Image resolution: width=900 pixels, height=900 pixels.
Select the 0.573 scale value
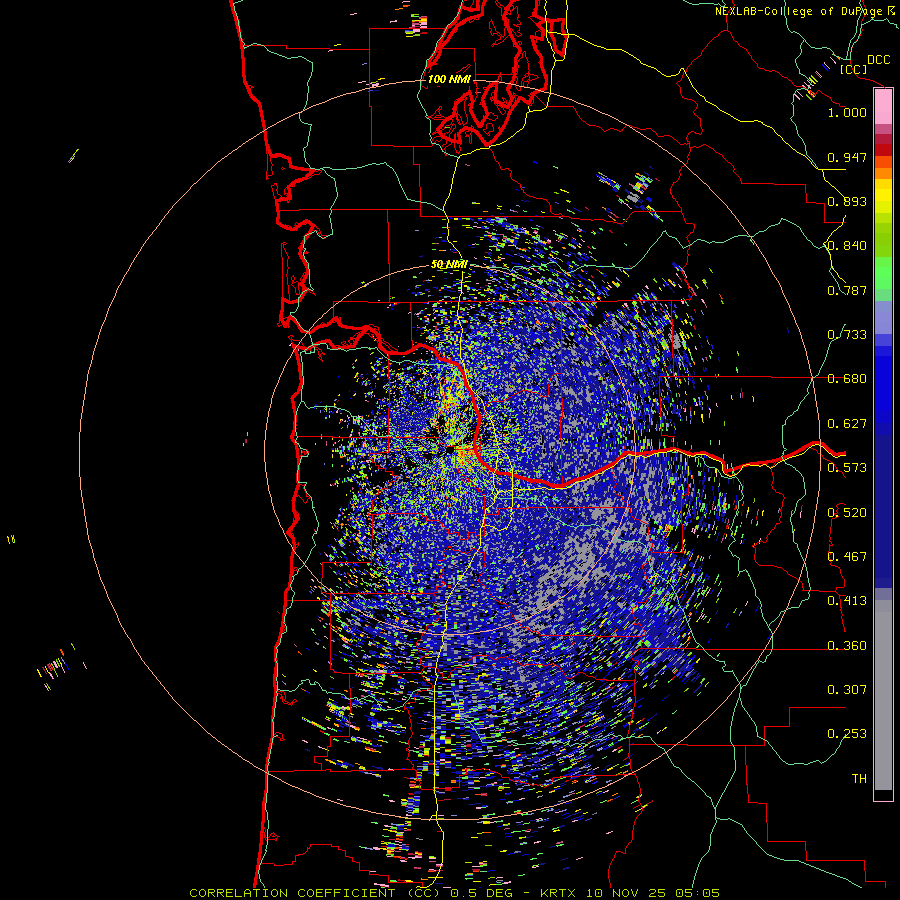coord(847,468)
